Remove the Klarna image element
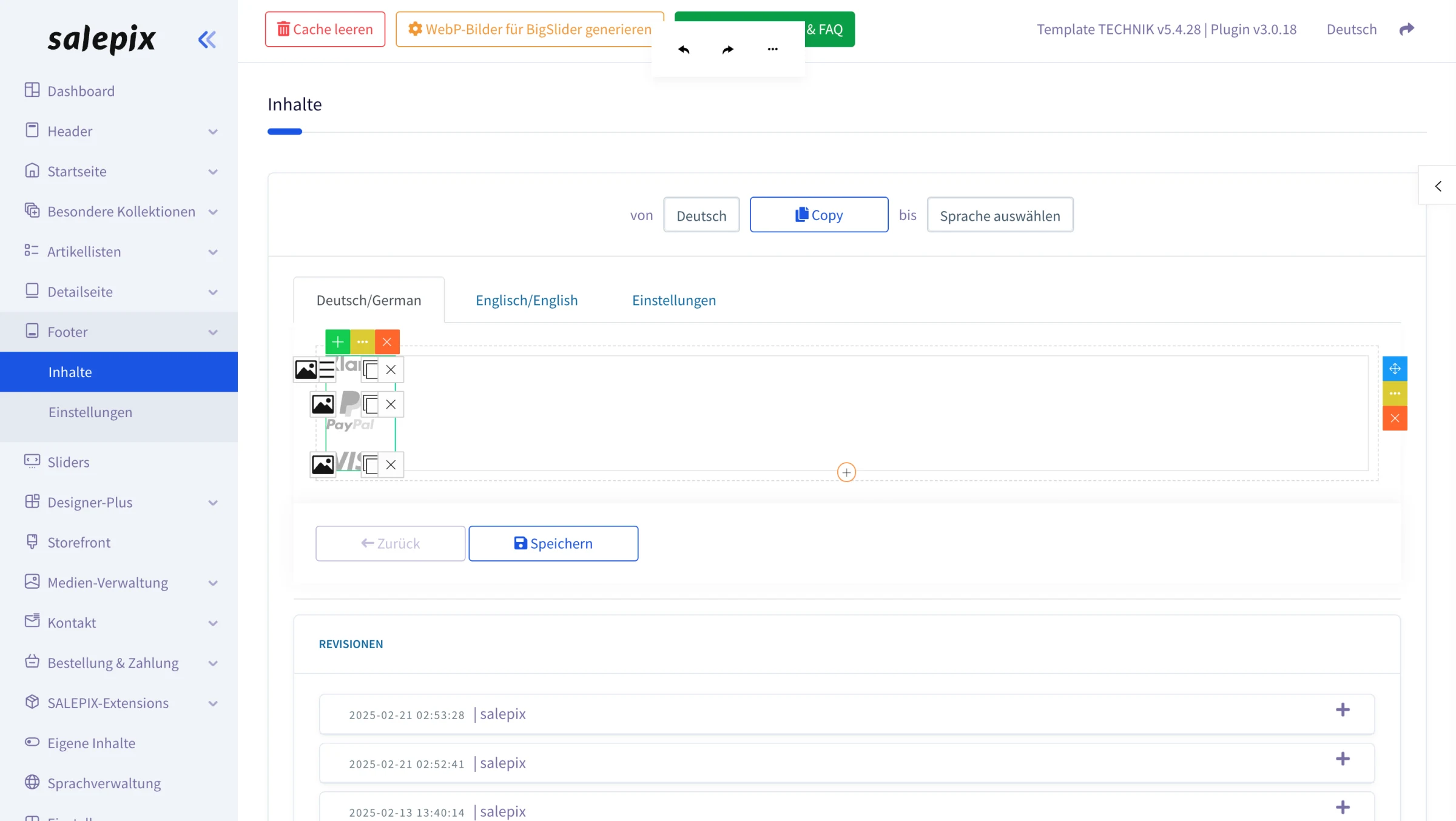The width and height of the screenshot is (1456, 821). pos(391,369)
